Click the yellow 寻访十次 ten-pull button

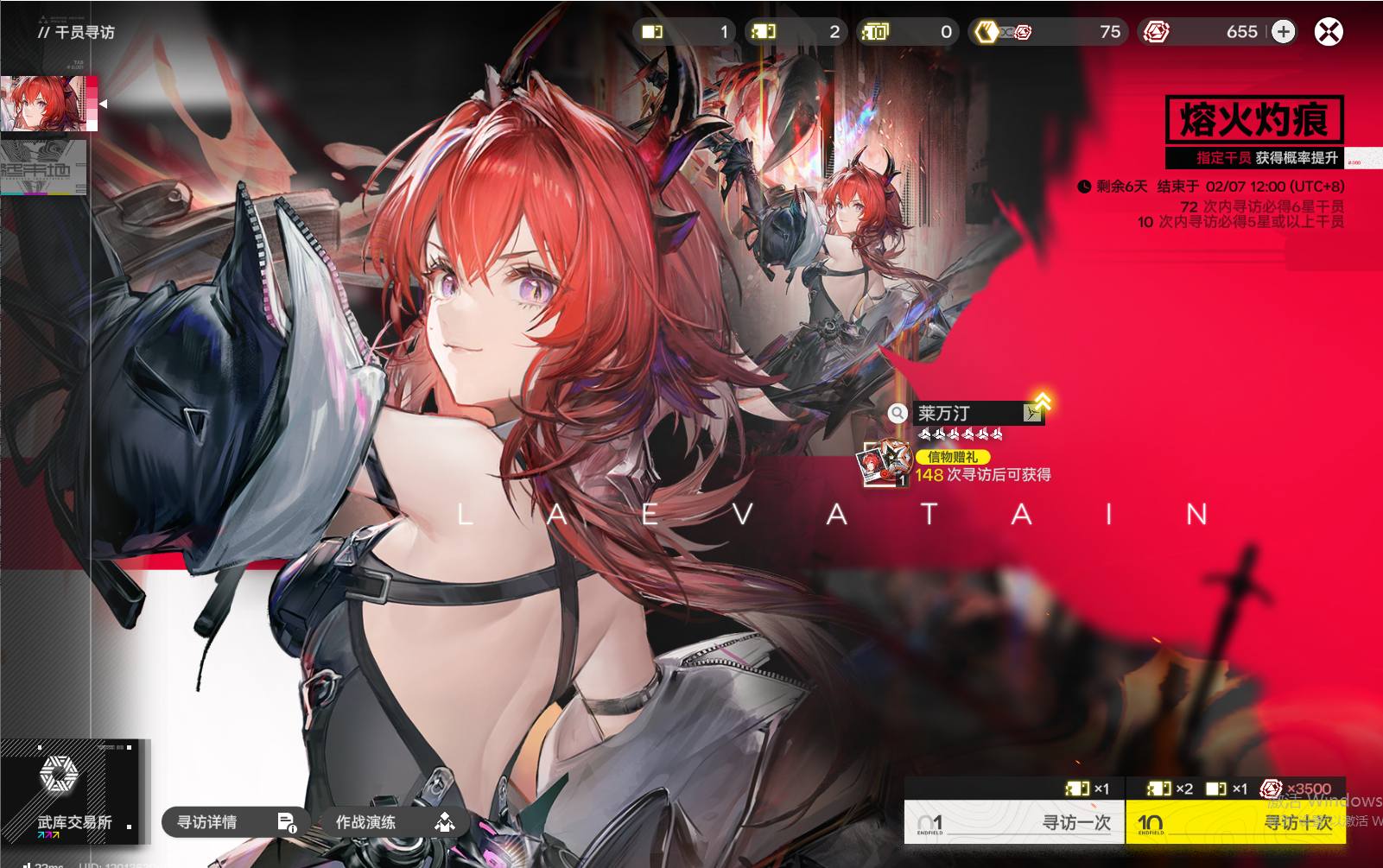1235,822
